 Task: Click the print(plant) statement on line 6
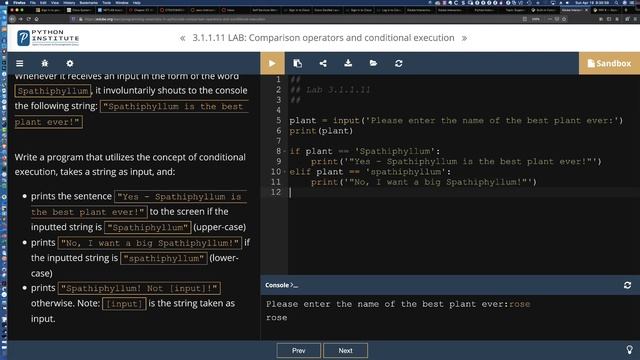coord(321,131)
